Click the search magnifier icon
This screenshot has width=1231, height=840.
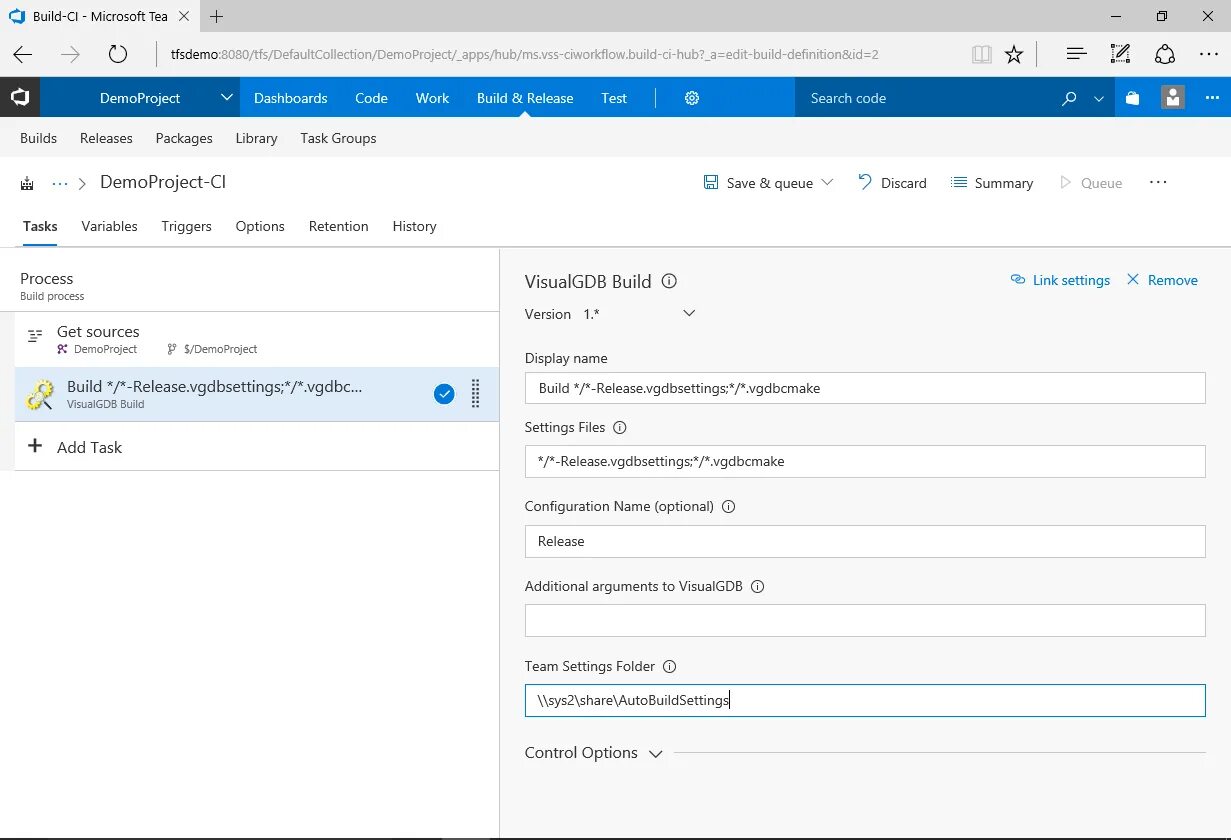[x=1069, y=98]
